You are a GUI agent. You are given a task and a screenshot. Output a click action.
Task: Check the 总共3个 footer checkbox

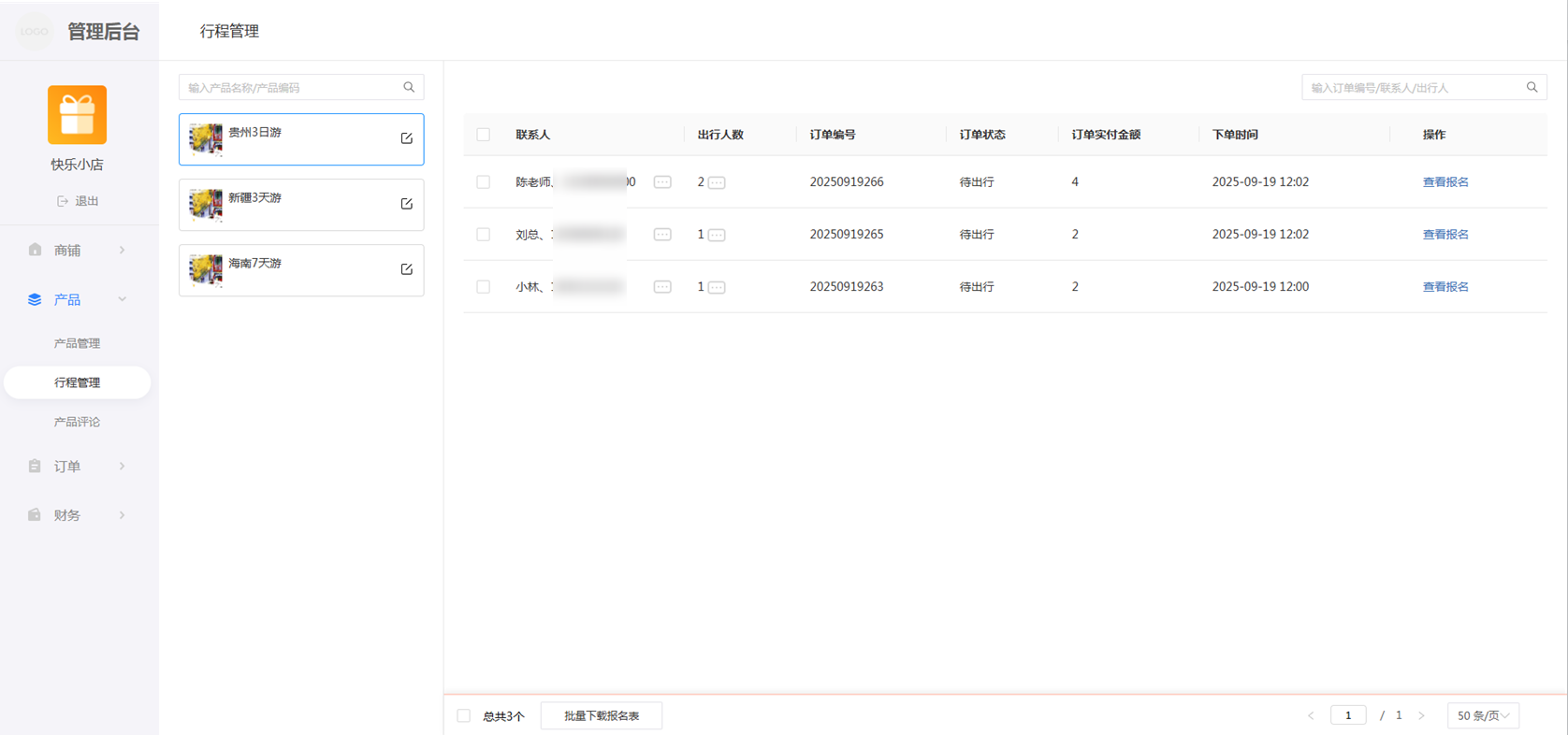click(464, 716)
